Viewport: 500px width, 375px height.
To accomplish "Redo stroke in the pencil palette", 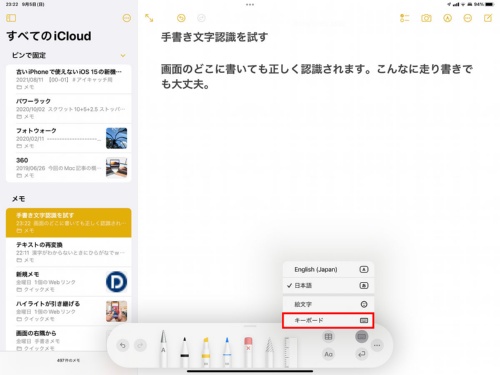I will pyautogui.click(x=140, y=345).
